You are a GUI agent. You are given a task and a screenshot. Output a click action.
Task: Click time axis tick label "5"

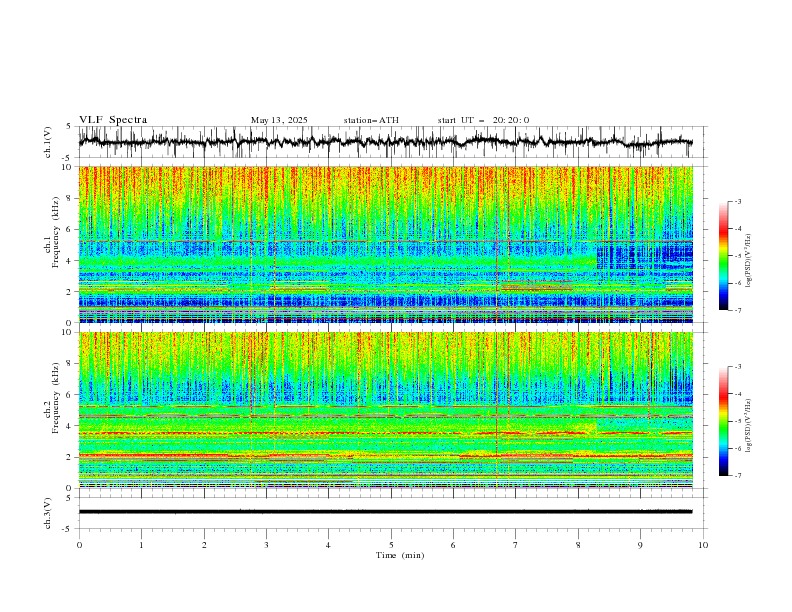(391, 545)
